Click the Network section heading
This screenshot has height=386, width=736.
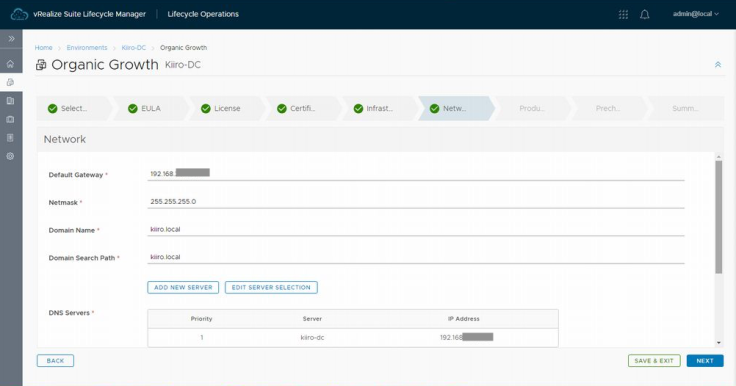coord(65,139)
